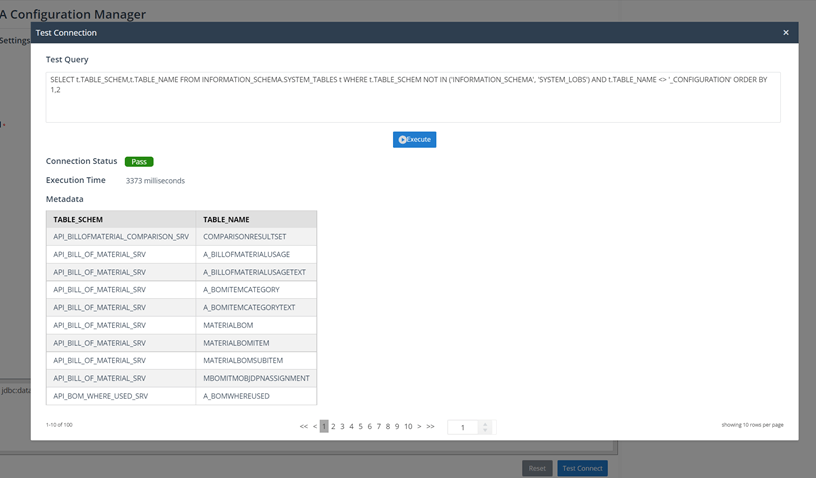This screenshot has width=816, height=478.
Task: Select the A_BILLOFMATERIALUSAGETEXT cell
Action: point(256,272)
